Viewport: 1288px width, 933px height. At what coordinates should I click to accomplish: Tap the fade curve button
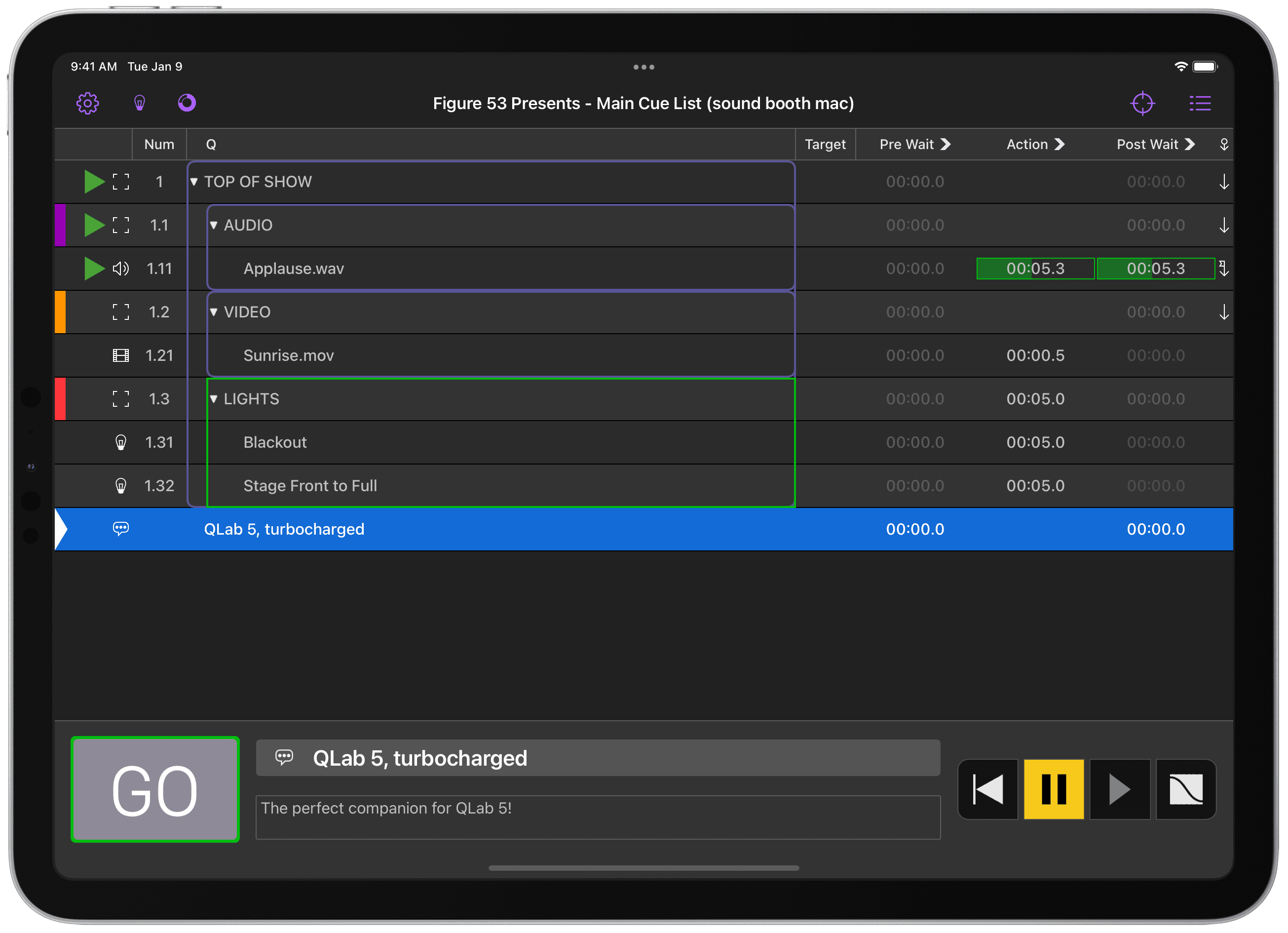click(1186, 789)
